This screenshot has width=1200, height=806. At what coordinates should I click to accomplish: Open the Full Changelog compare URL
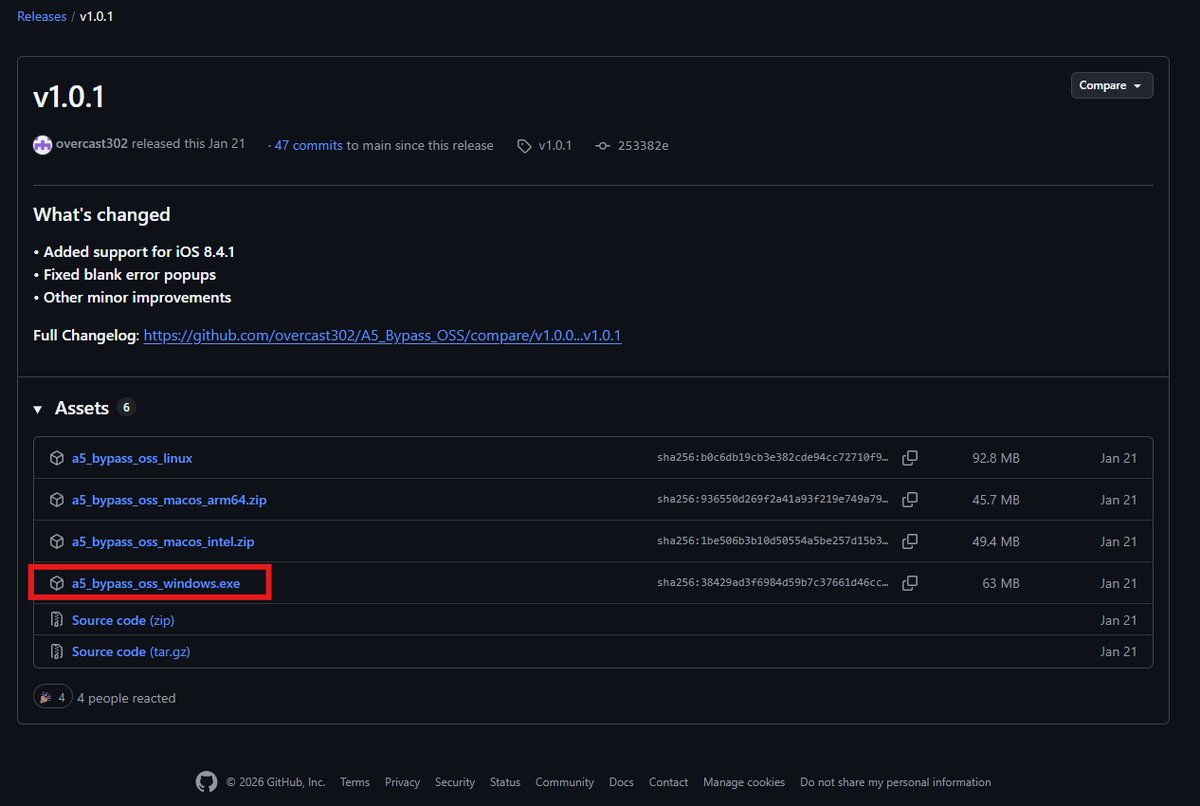coord(382,336)
